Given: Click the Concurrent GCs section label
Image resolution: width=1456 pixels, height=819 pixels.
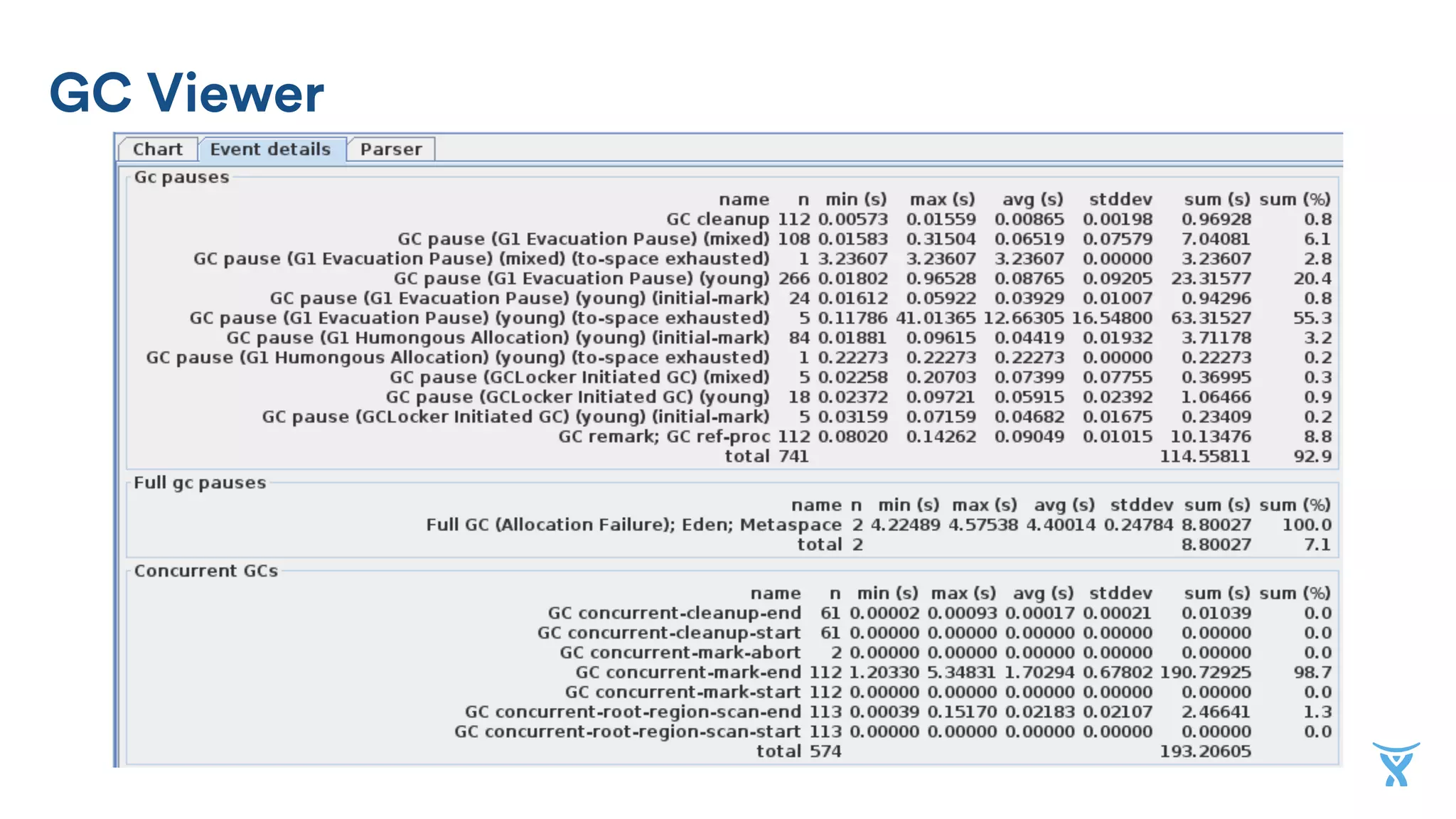Looking at the screenshot, I should tap(205, 571).
